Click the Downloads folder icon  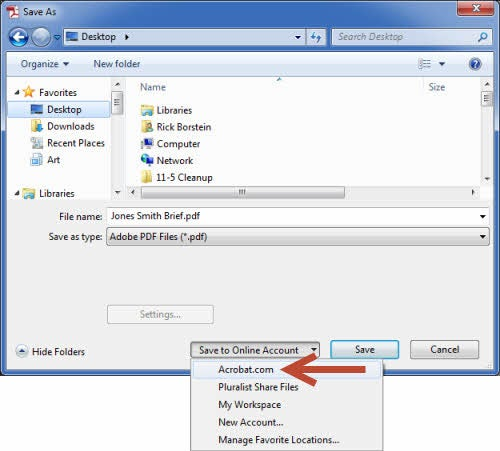coord(37,126)
